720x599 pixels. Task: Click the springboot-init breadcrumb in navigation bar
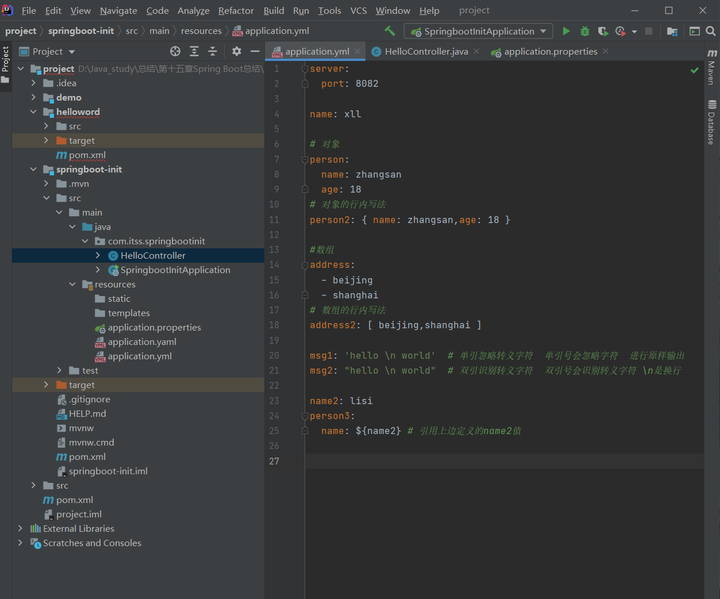(x=81, y=31)
